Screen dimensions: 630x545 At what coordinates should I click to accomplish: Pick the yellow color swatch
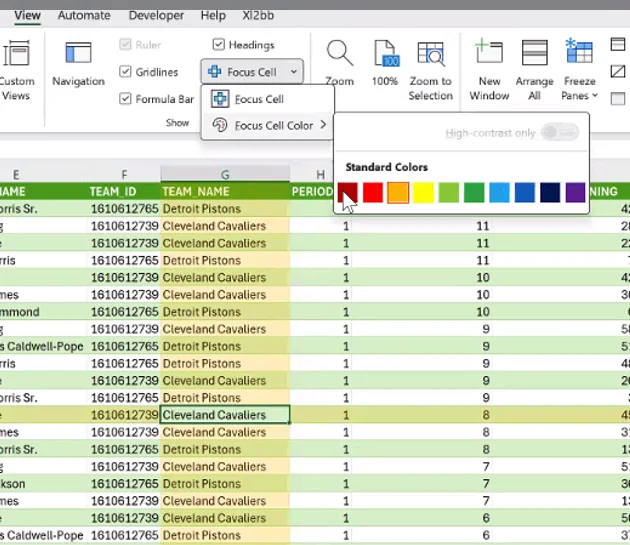coord(423,192)
